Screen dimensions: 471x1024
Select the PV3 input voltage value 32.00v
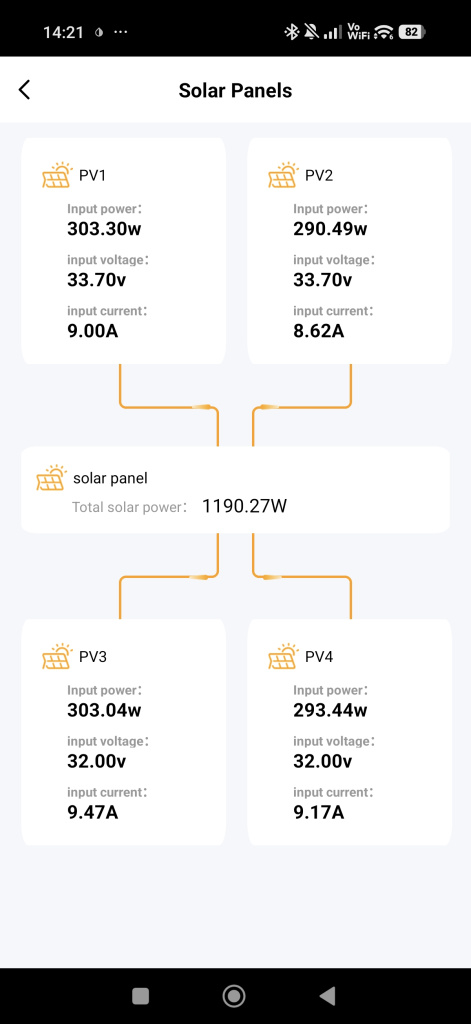coord(97,761)
